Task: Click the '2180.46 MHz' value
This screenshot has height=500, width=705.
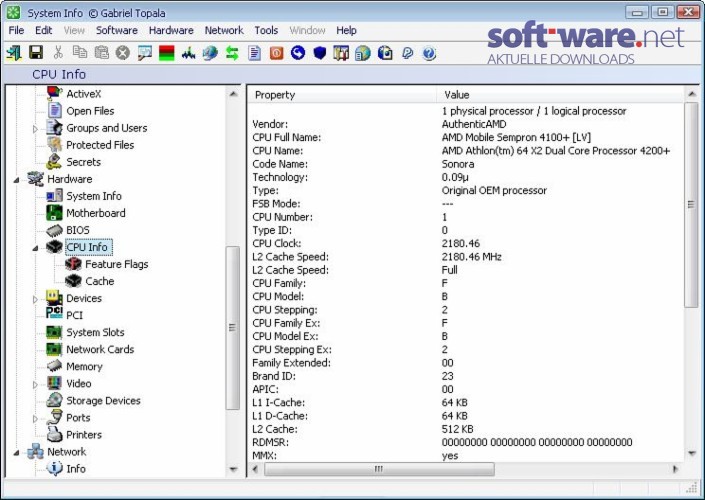Action: pos(472,257)
